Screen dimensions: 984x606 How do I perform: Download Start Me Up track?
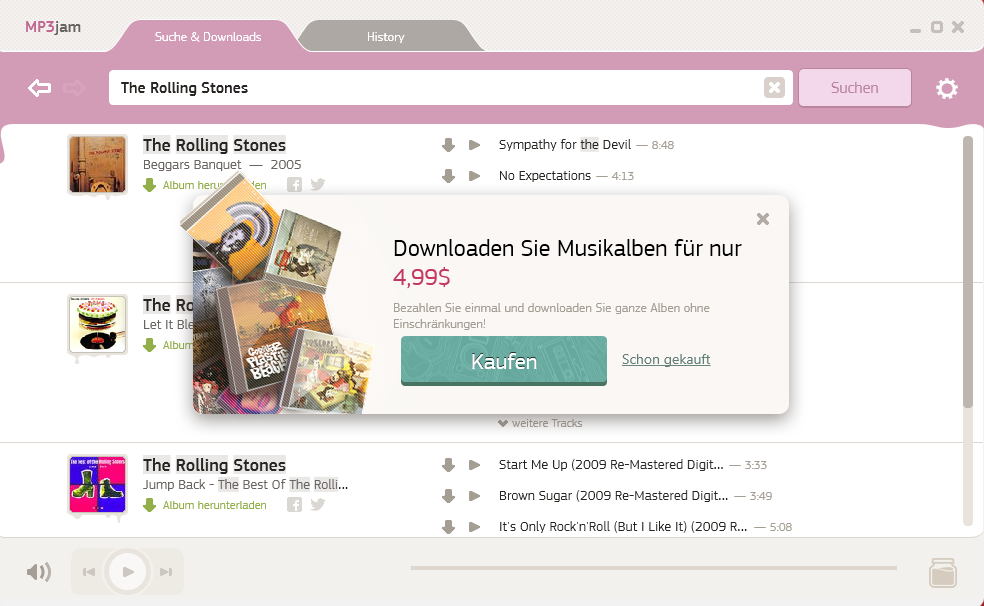[x=448, y=465]
